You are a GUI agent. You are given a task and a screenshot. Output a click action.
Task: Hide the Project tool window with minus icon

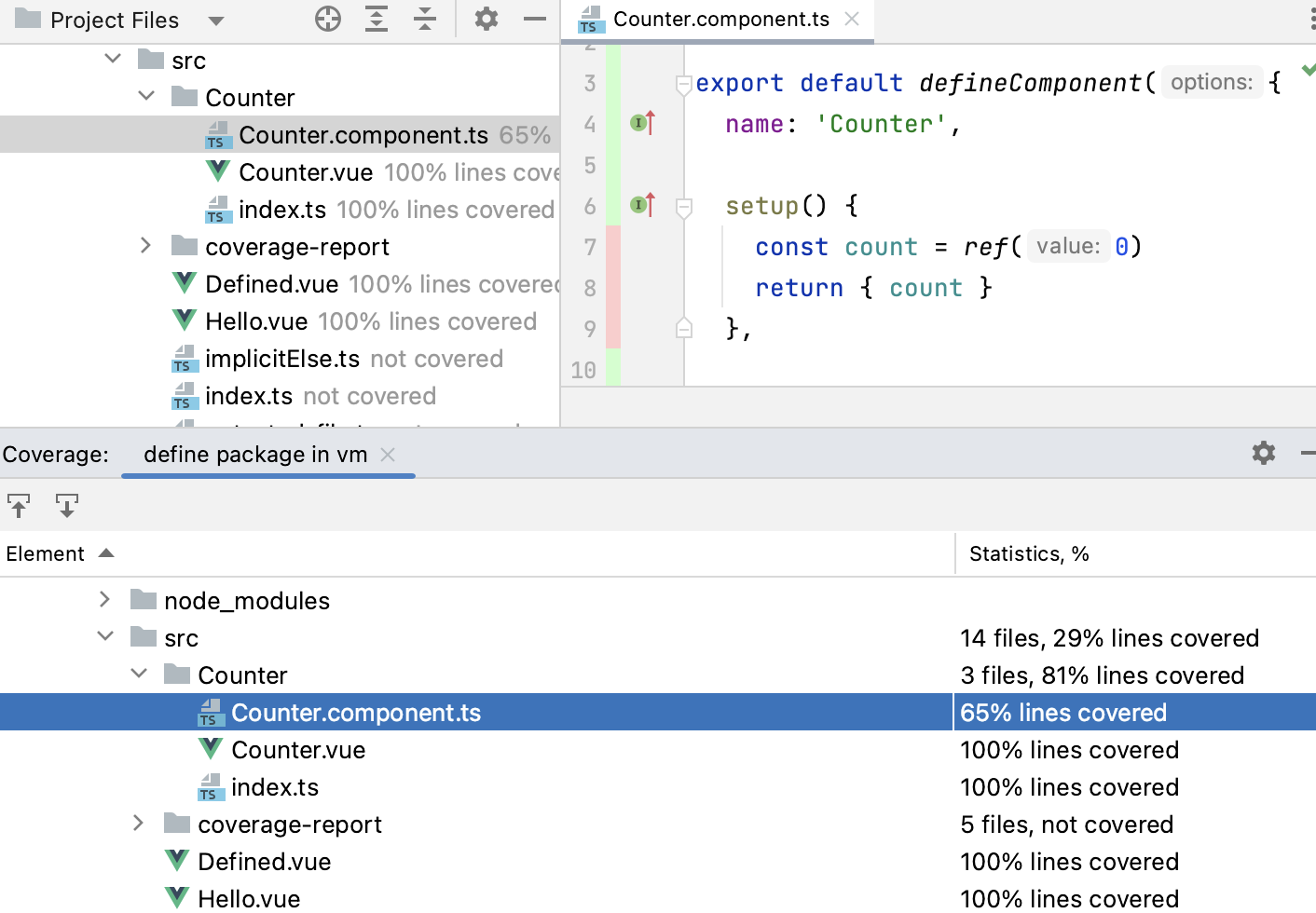click(x=535, y=19)
